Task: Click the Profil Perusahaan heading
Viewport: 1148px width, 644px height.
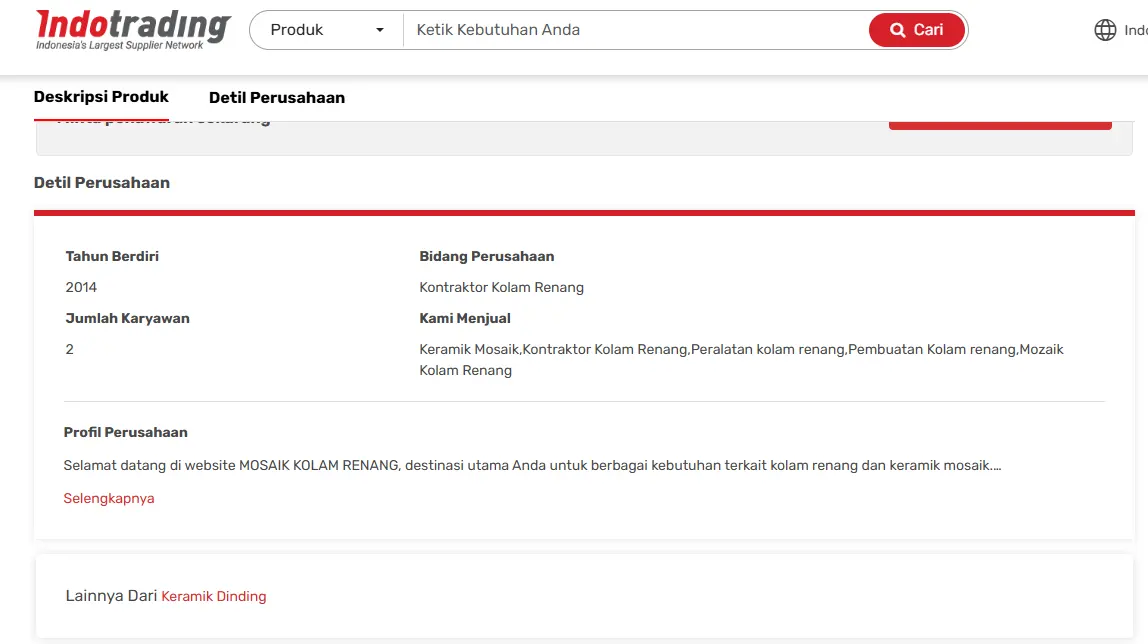Action: (126, 433)
